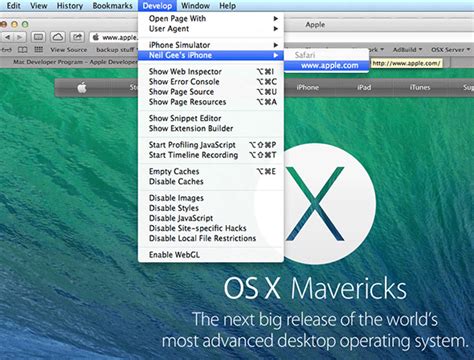Screen dimensions: 474x360
Task: Click the X logo circle graphic
Action: [x=315, y=204]
